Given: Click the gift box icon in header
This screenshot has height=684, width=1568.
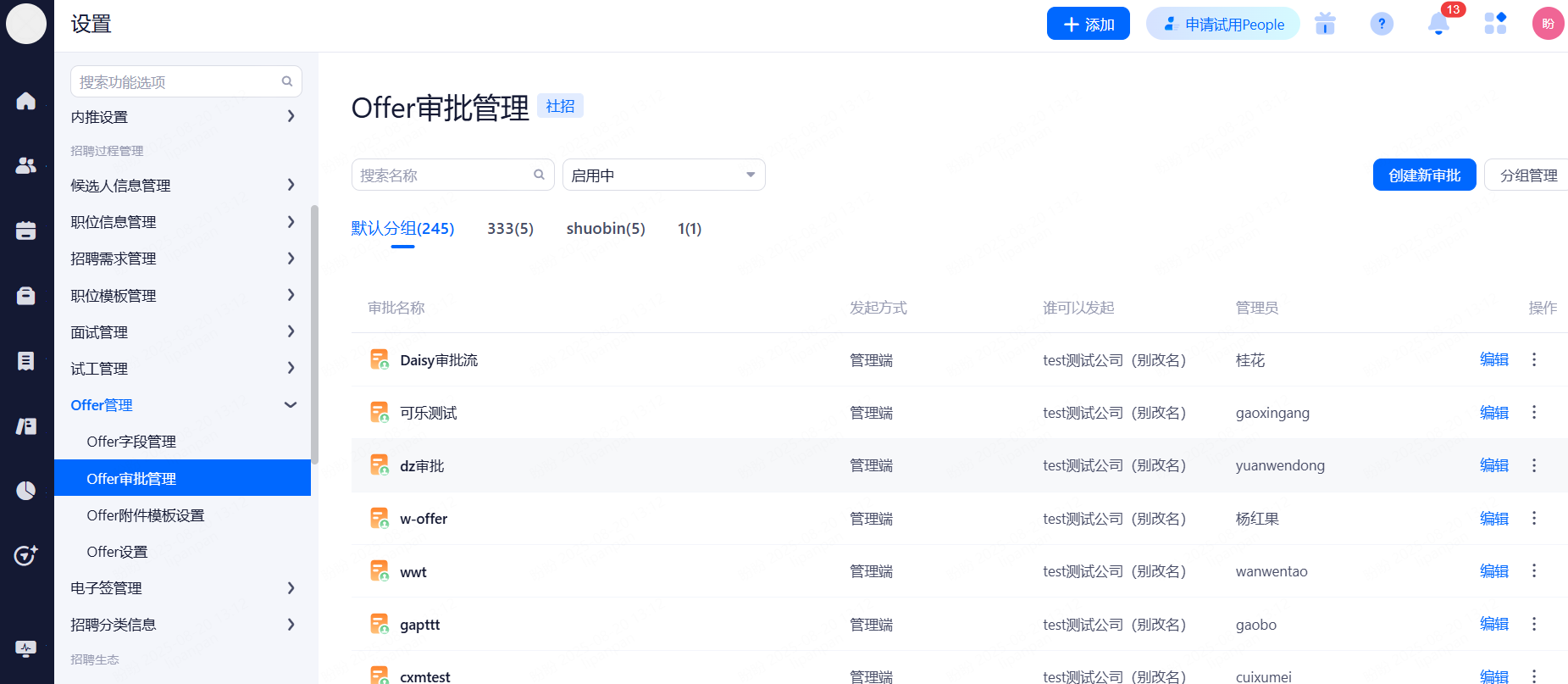Looking at the screenshot, I should pyautogui.click(x=1325, y=24).
